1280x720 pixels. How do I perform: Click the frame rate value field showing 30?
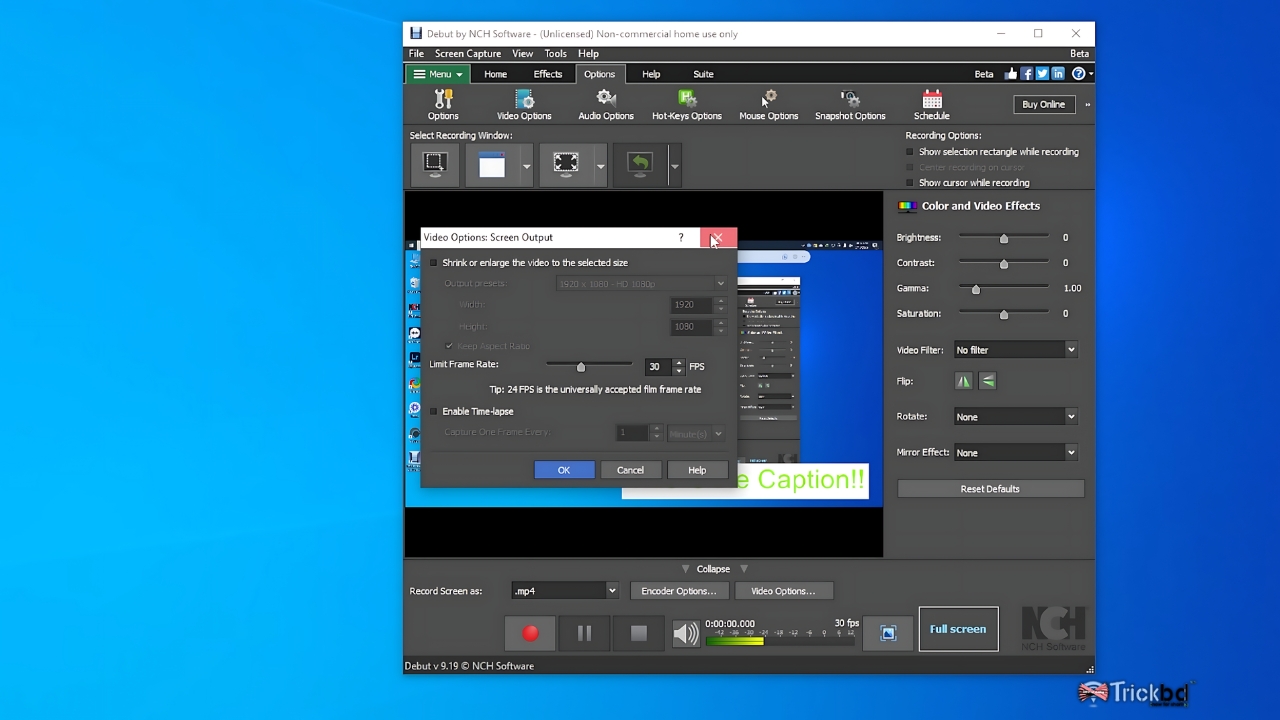tap(657, 367)
